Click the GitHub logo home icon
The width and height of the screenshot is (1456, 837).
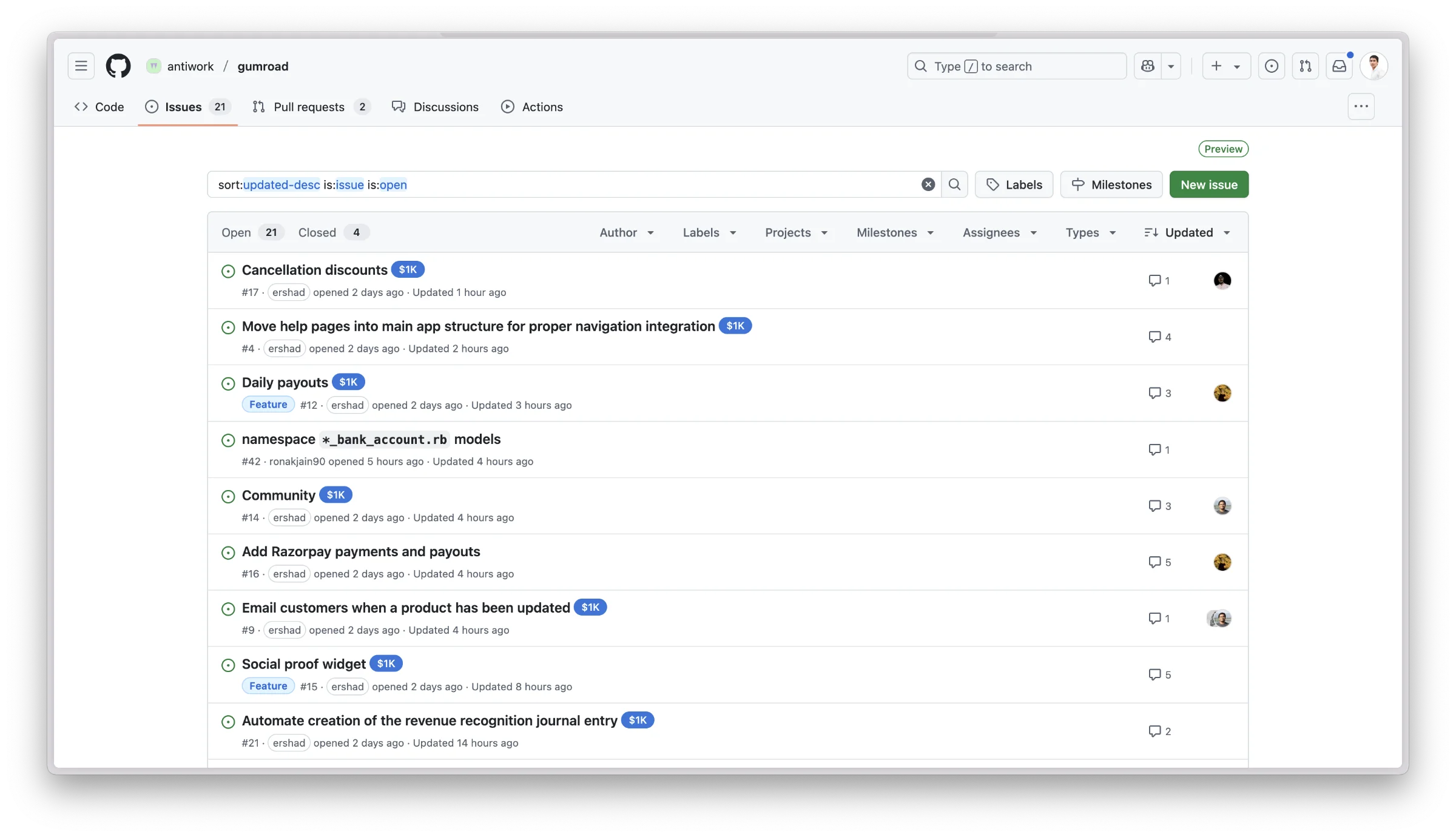tap(118, 66)
